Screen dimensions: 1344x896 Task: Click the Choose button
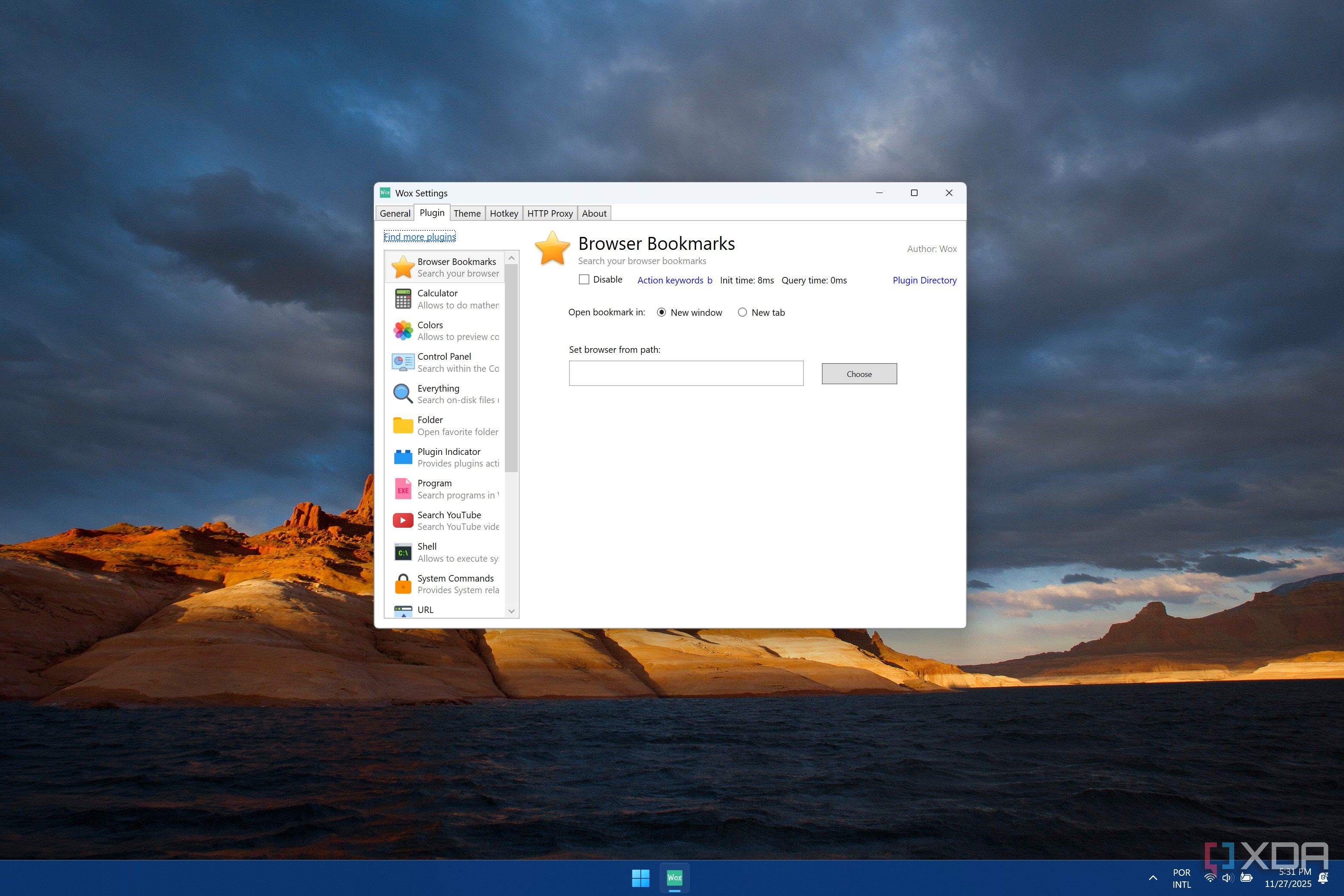click(859, 374)
